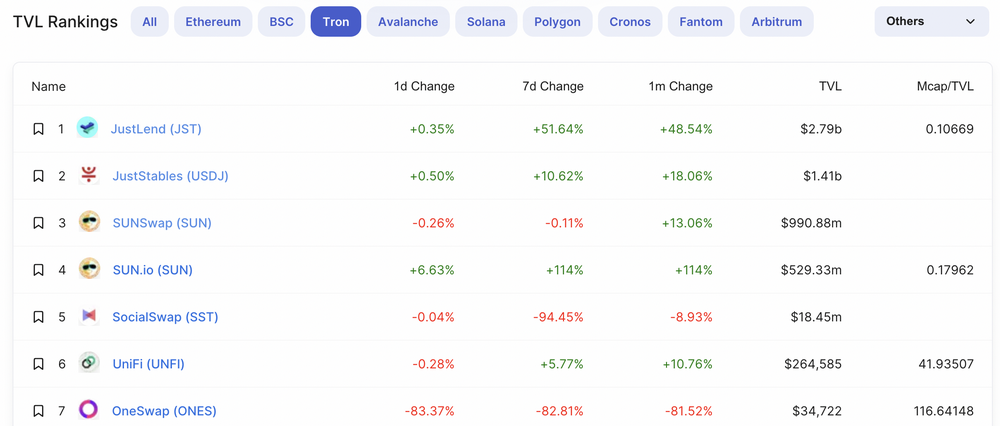This screenshot has width=1000, height=426.
Task: Click the JustLend protocol logo icon
Action: coord(87,128)
